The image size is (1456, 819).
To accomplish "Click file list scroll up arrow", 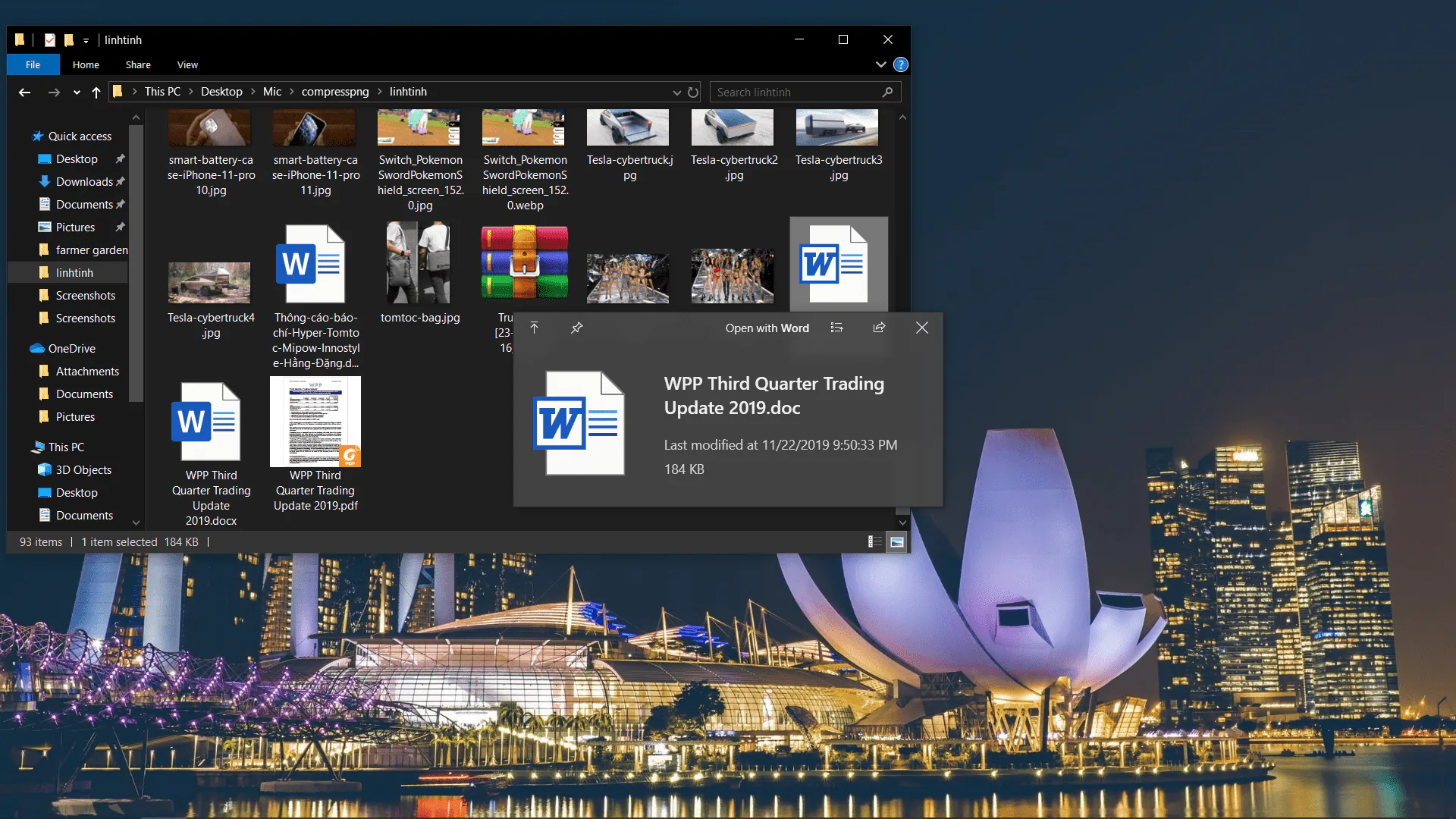I will point(902,118).
